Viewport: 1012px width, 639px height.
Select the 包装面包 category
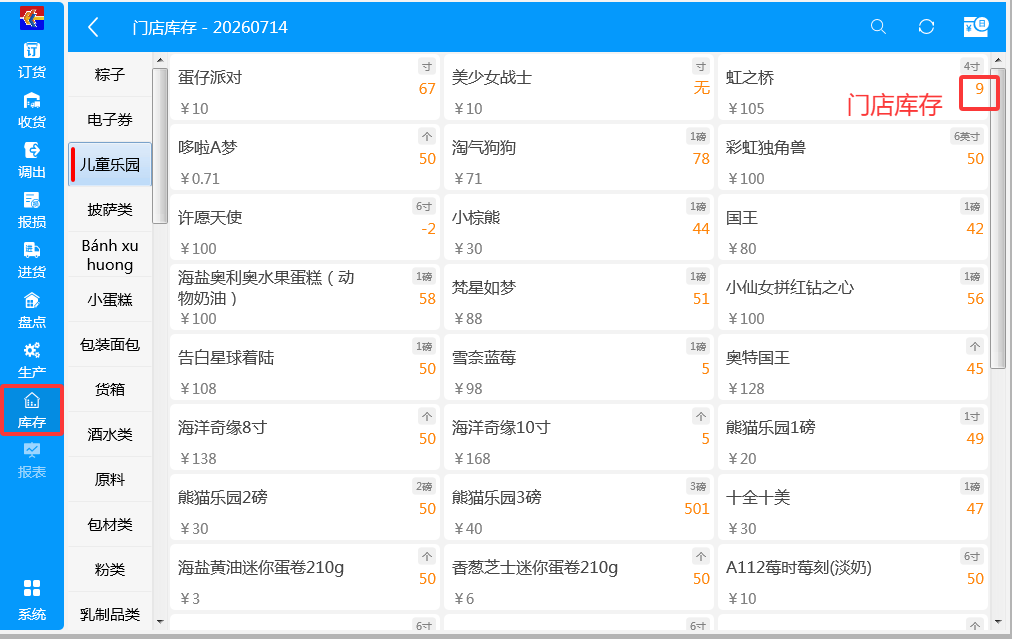click(x=110, y=345)
